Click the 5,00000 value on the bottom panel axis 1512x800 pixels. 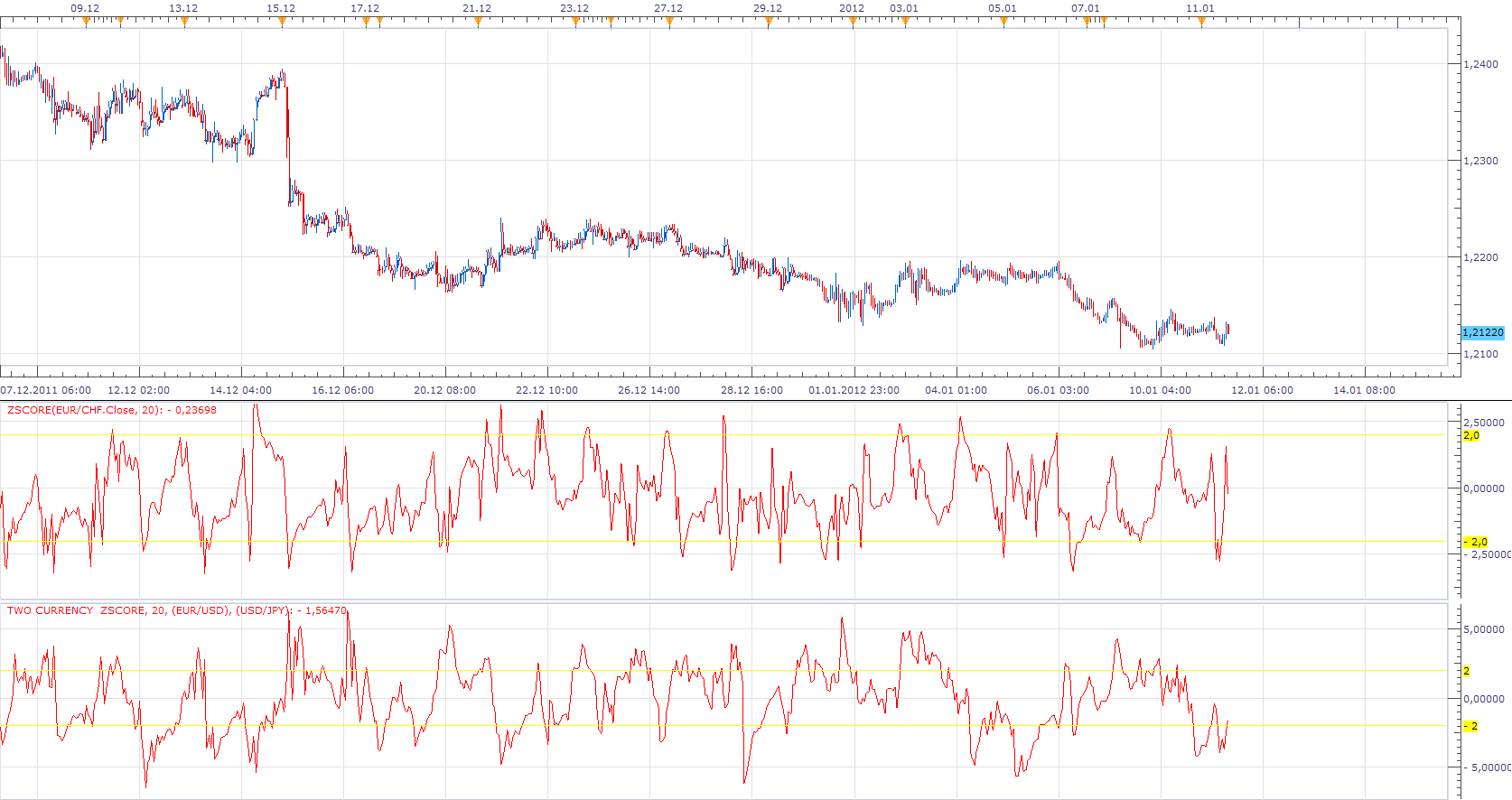click(1484, 629)
